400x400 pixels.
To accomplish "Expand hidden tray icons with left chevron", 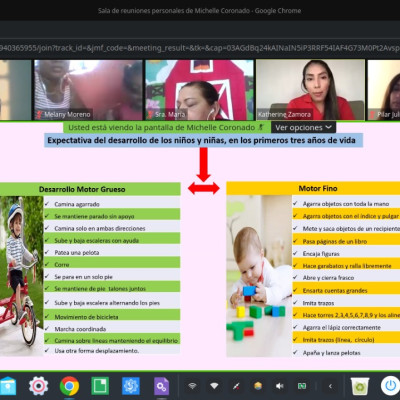I will 330,386.
